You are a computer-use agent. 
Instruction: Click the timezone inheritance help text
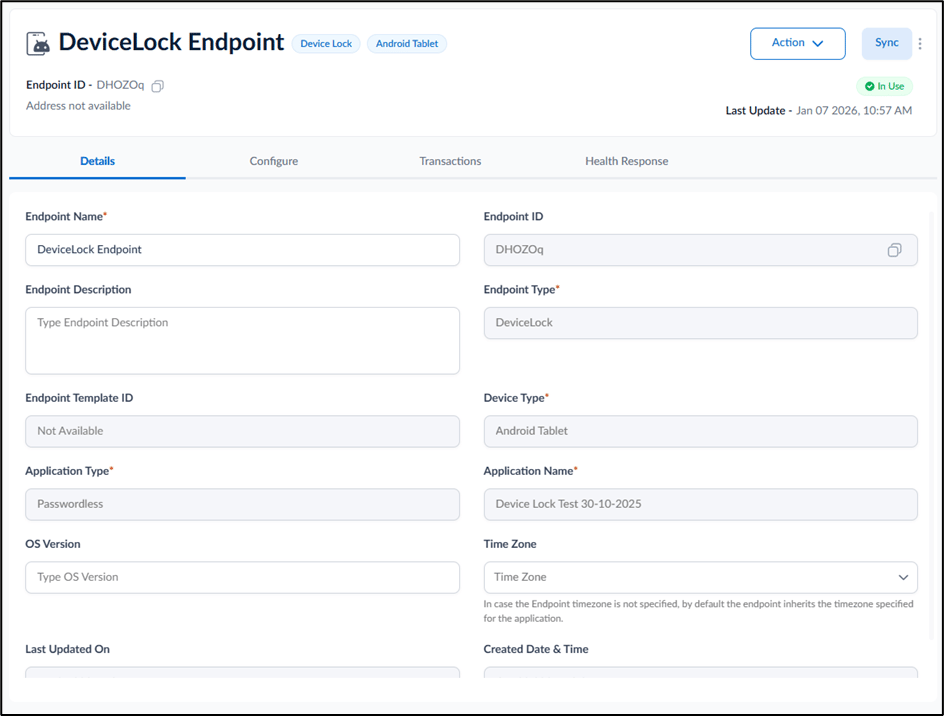tap(698, 611)
